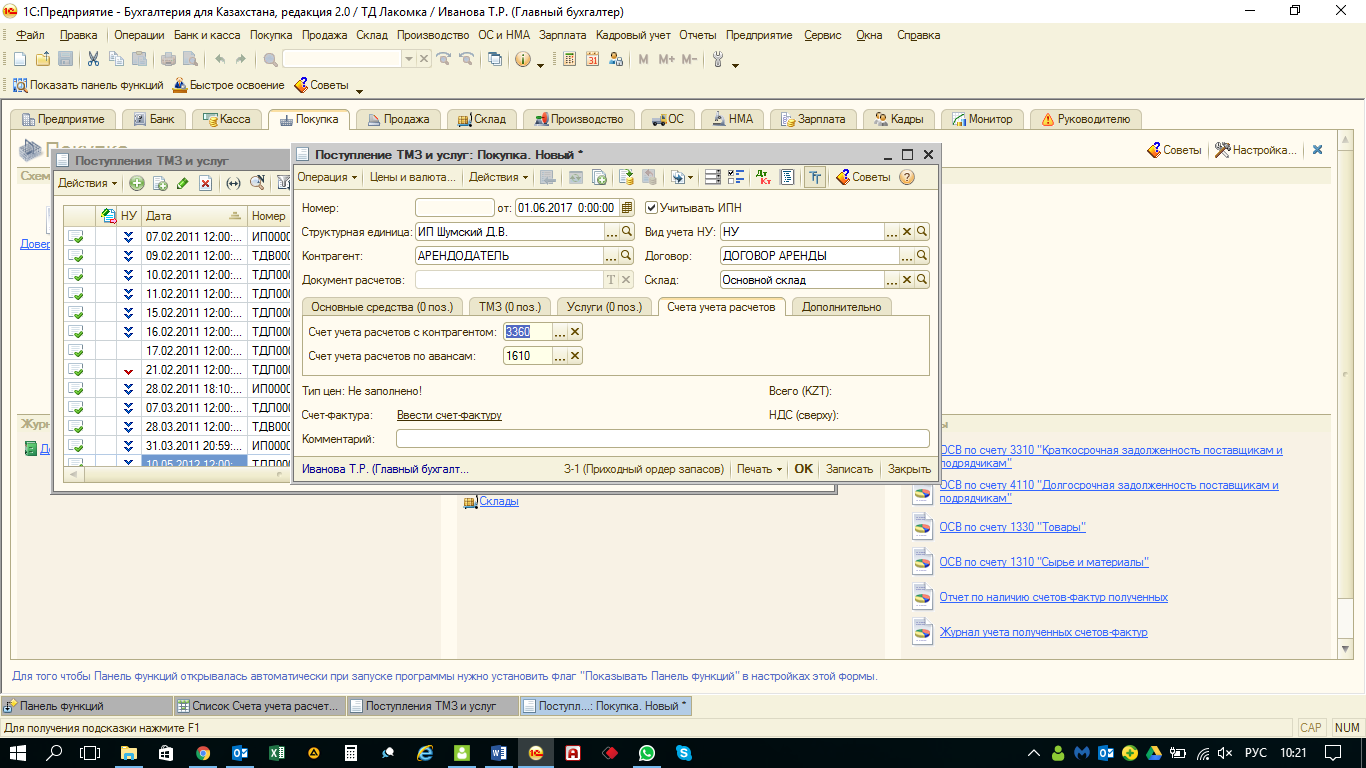Open Банк и касса menu
Viewport: 1366px width, 768px height.
click(207, 35)
